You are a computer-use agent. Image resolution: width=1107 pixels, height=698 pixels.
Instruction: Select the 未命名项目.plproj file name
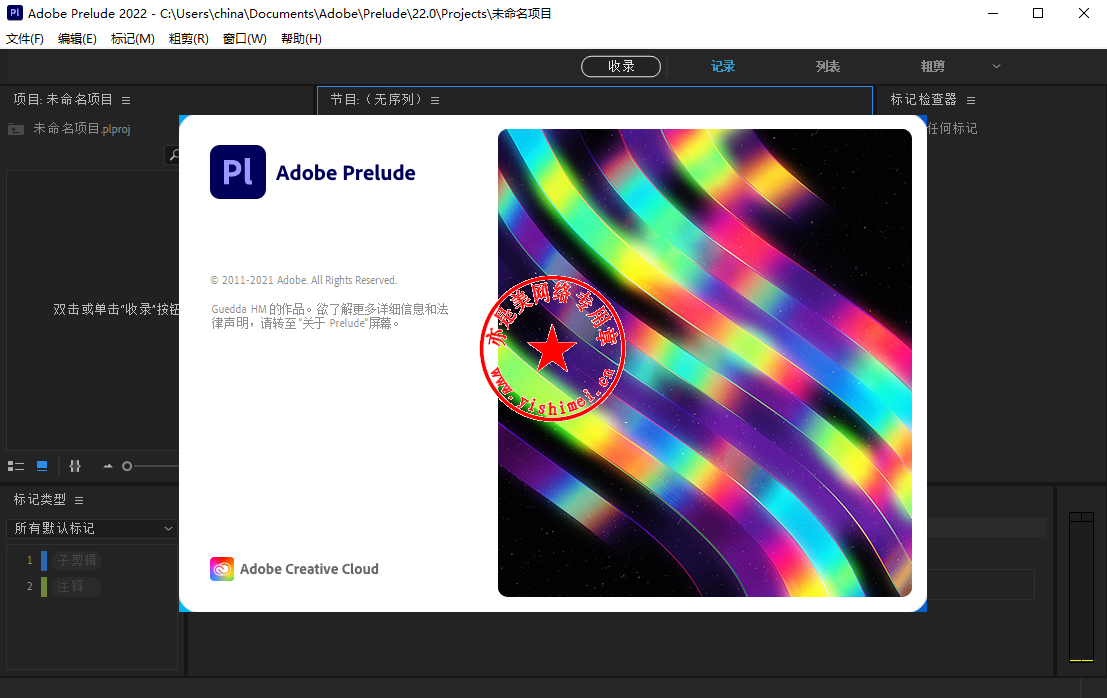pyautogui.click(x=82, y=128)
